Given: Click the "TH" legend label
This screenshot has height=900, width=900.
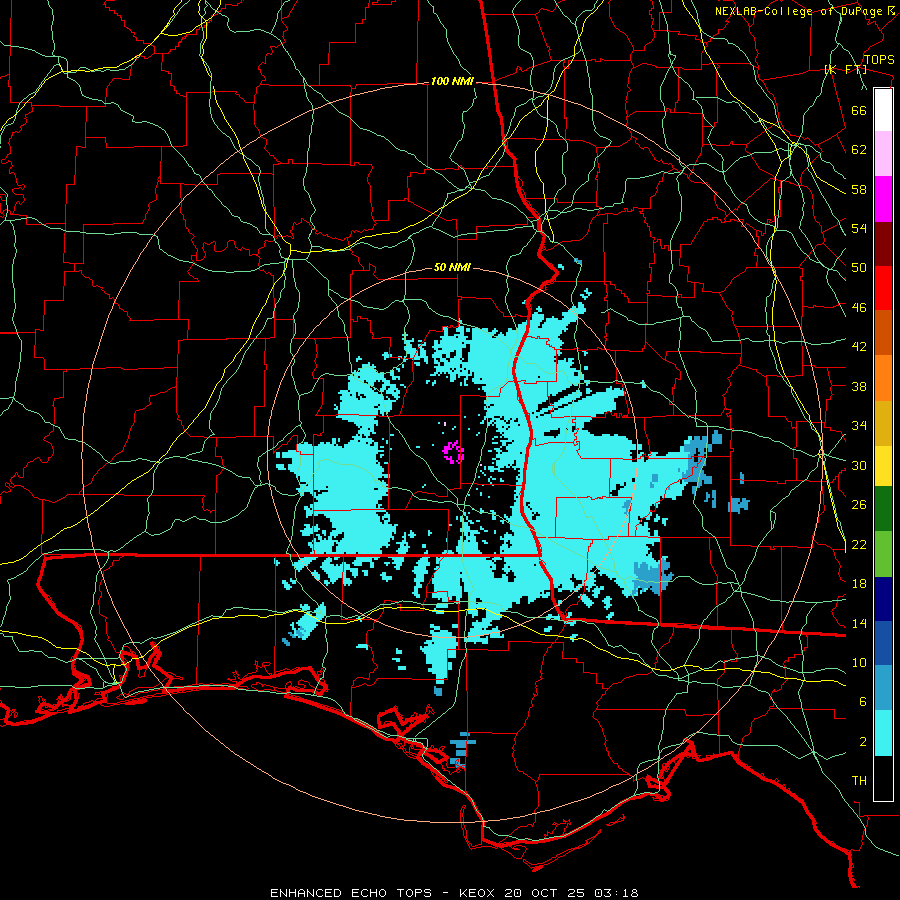Looking at the screenshot, I should click(x=859, y=781).
